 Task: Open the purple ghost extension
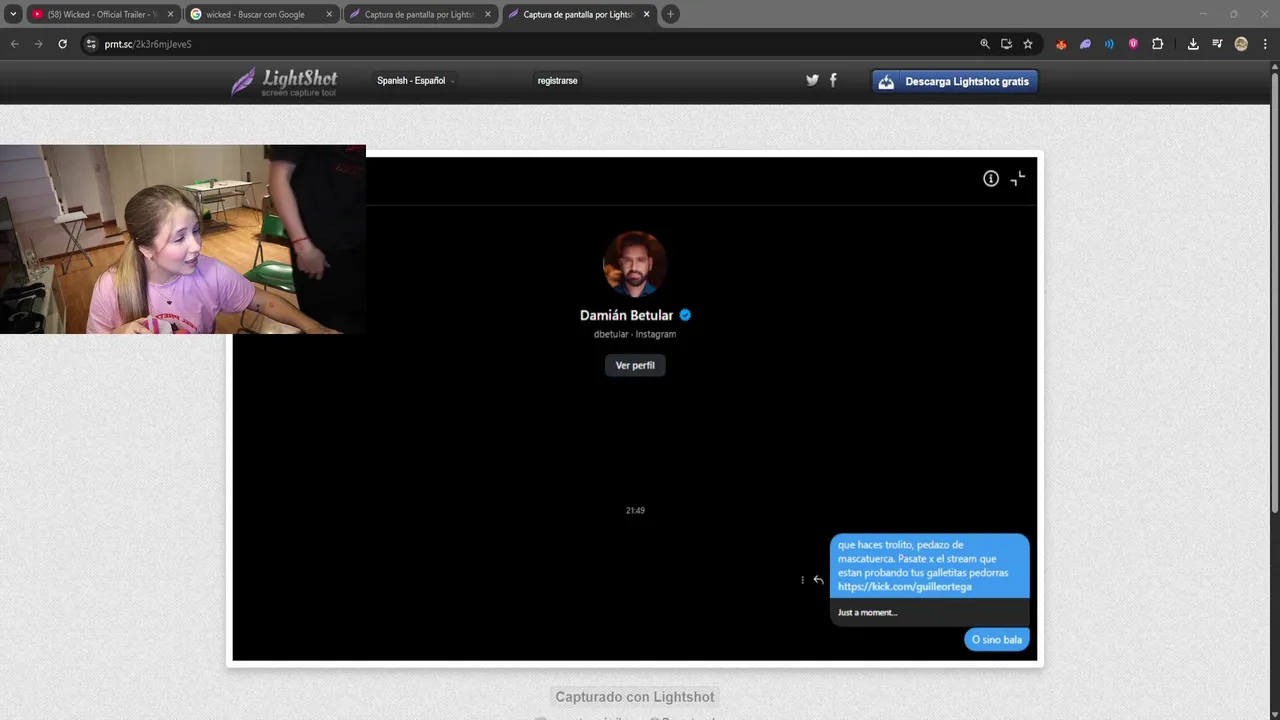[x=1085, y=44]
